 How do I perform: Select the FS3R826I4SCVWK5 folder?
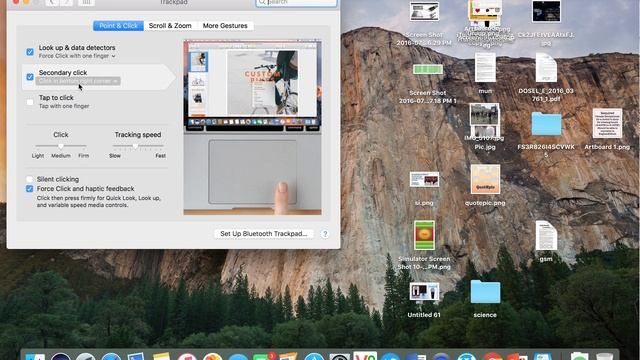click(546, 135)
